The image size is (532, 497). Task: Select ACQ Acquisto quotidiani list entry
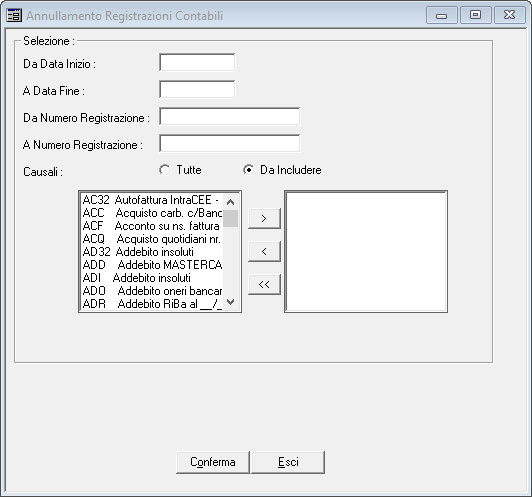pyautogui.click(x=152, y=239)
